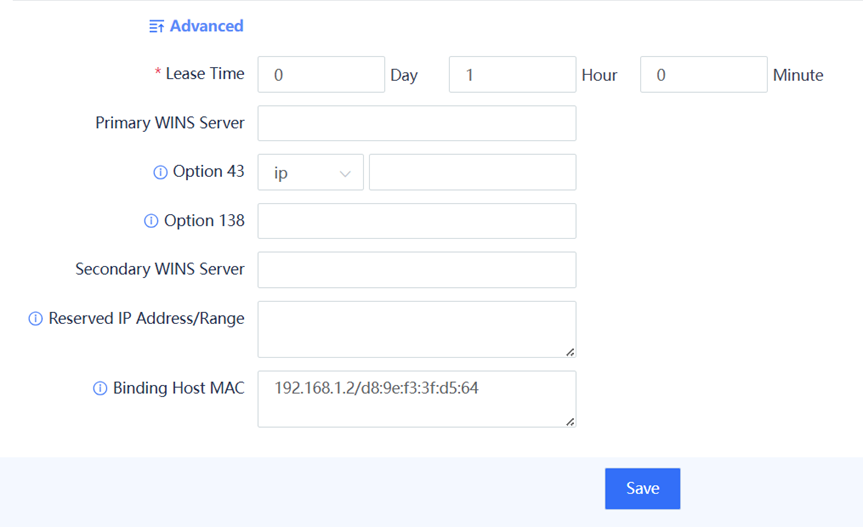Click the info icon beside Option 43
This screenshot has width=863, height=527.
pos(160,172)
